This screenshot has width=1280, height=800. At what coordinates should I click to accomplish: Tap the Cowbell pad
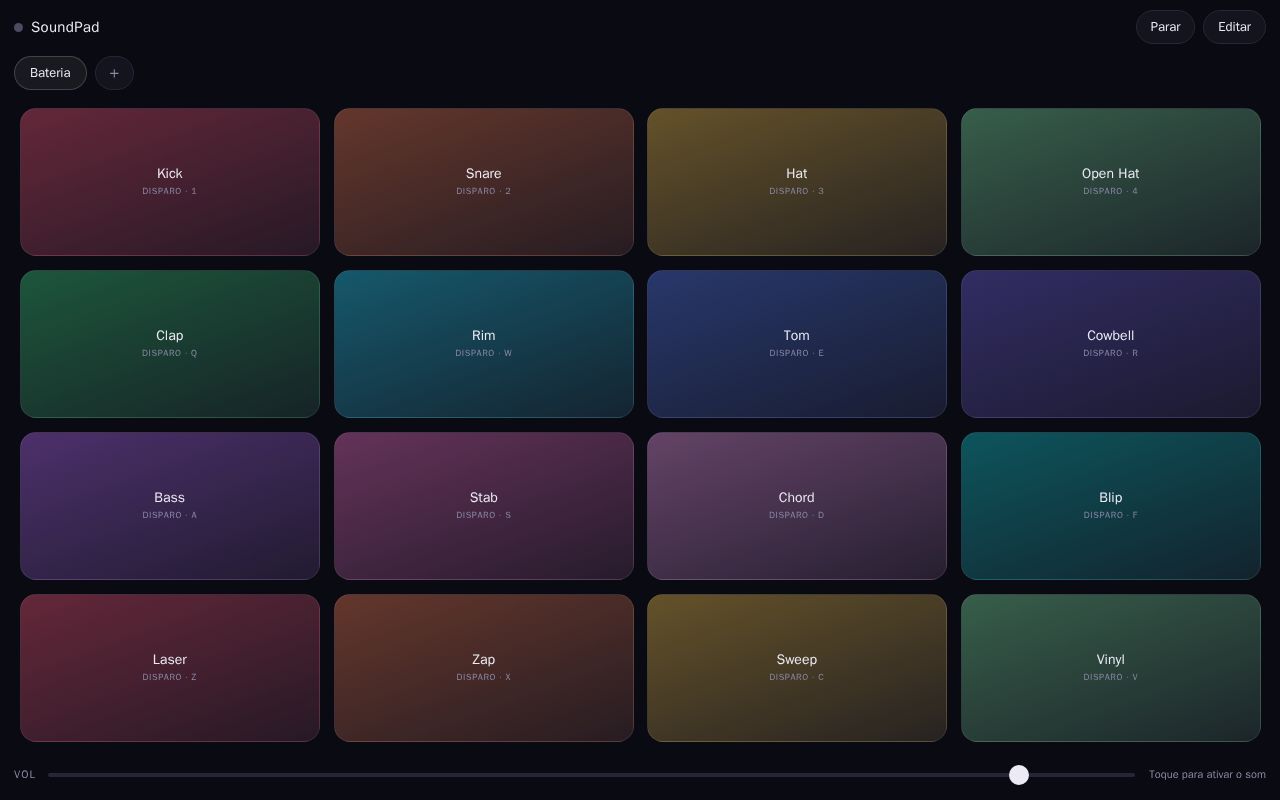(x=1111, y=344)
